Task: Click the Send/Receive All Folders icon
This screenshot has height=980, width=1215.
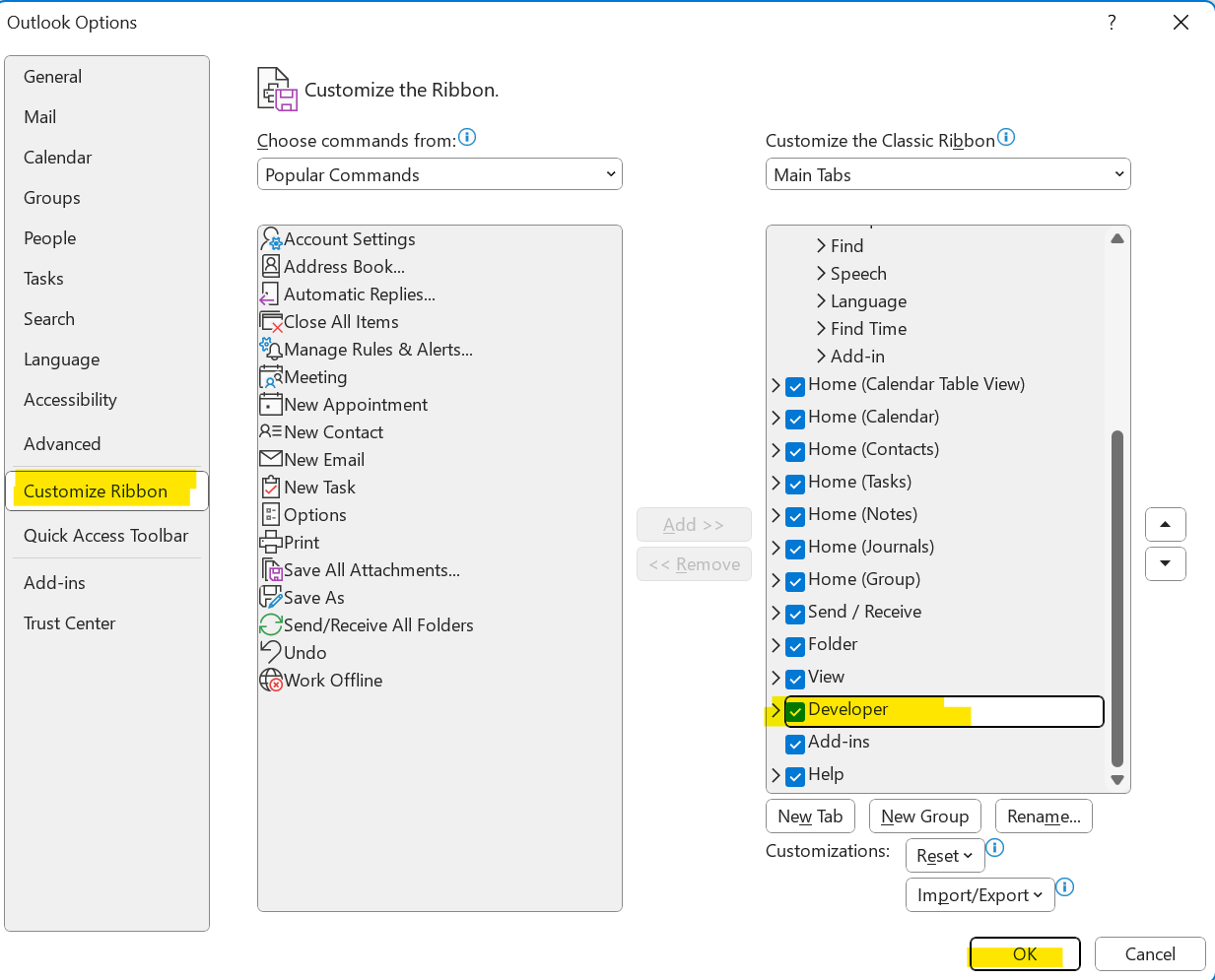Action: coord(271,624)
